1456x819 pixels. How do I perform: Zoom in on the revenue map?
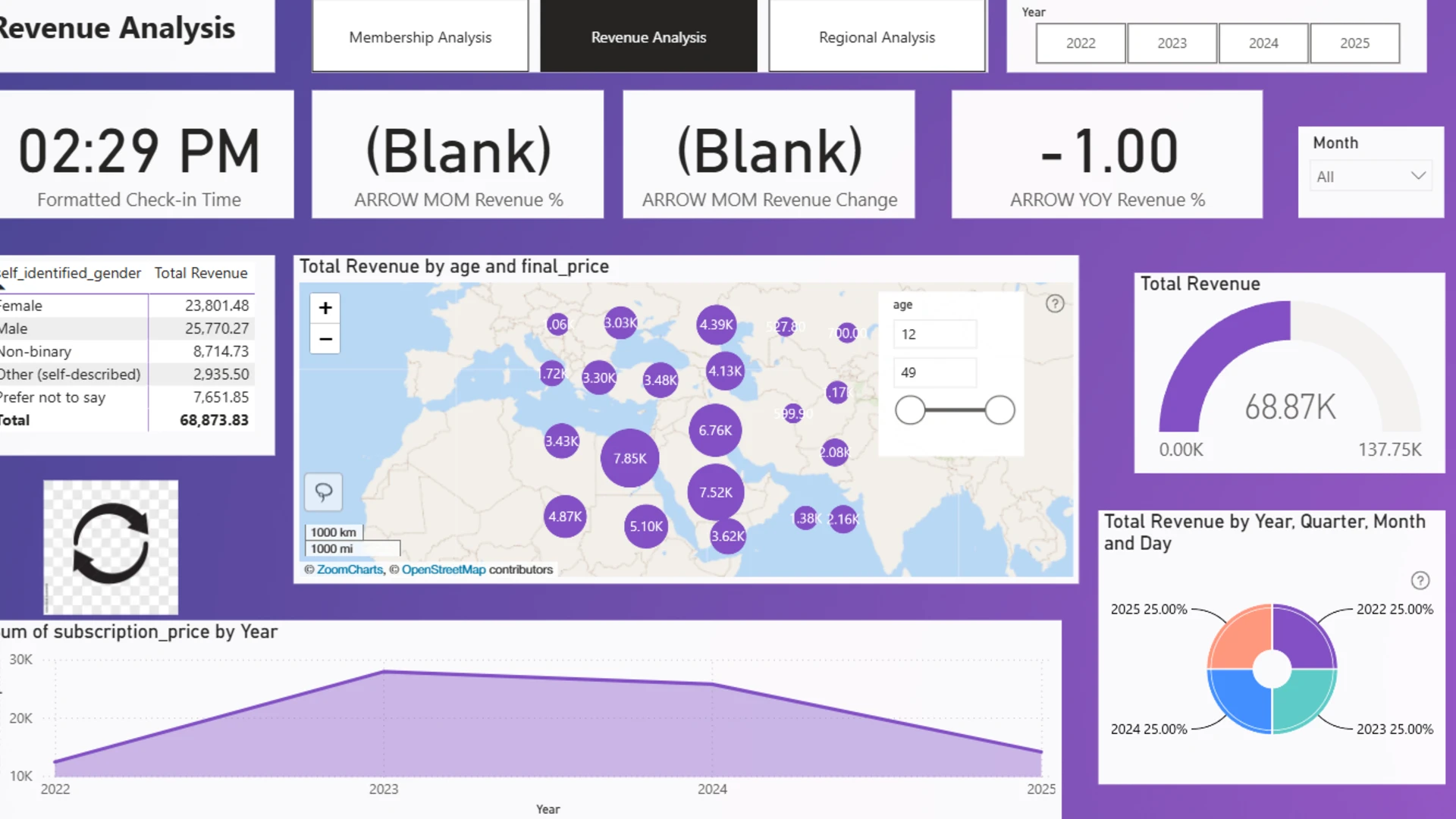pyautogui.click(x=325, y=308)
